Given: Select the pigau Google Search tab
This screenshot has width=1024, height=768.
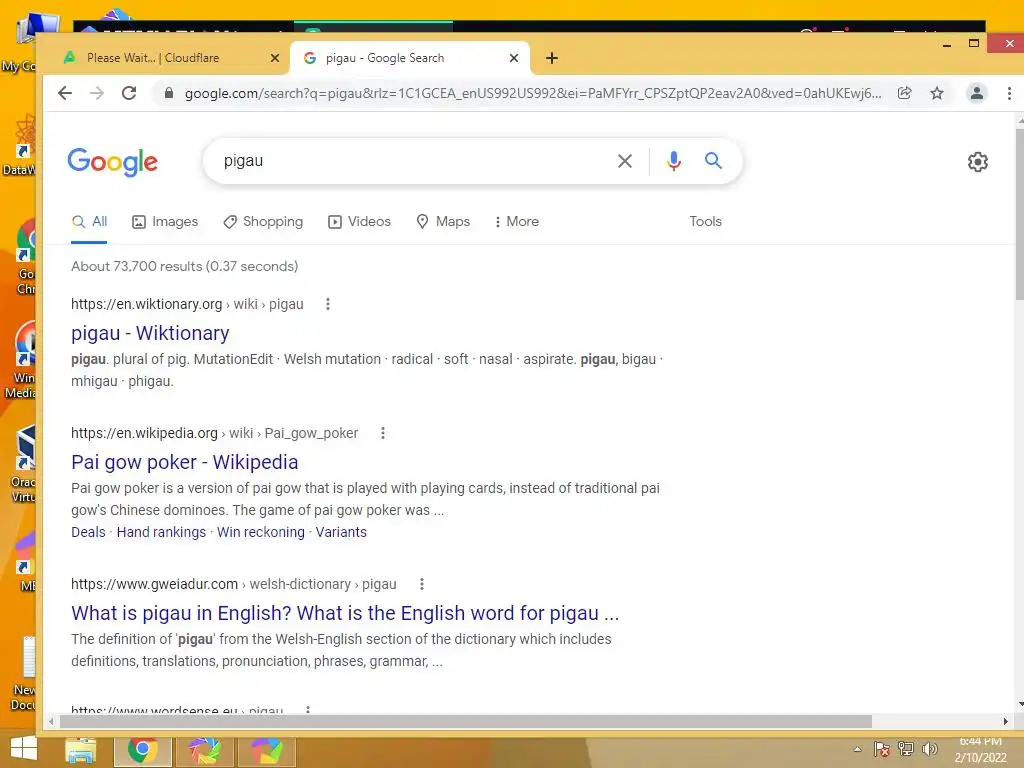Looking at the screenshot, I should point(410,58).
